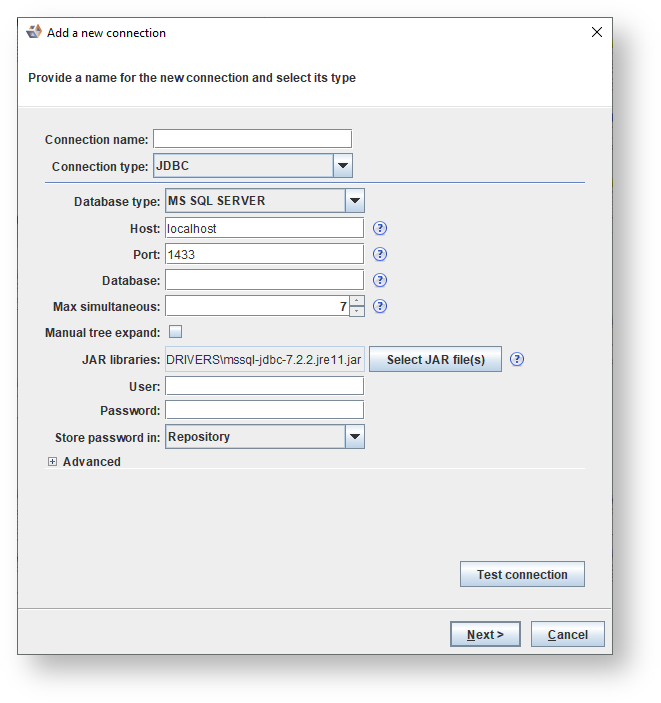Click the help icon next to Host

(x=380, y=228)
